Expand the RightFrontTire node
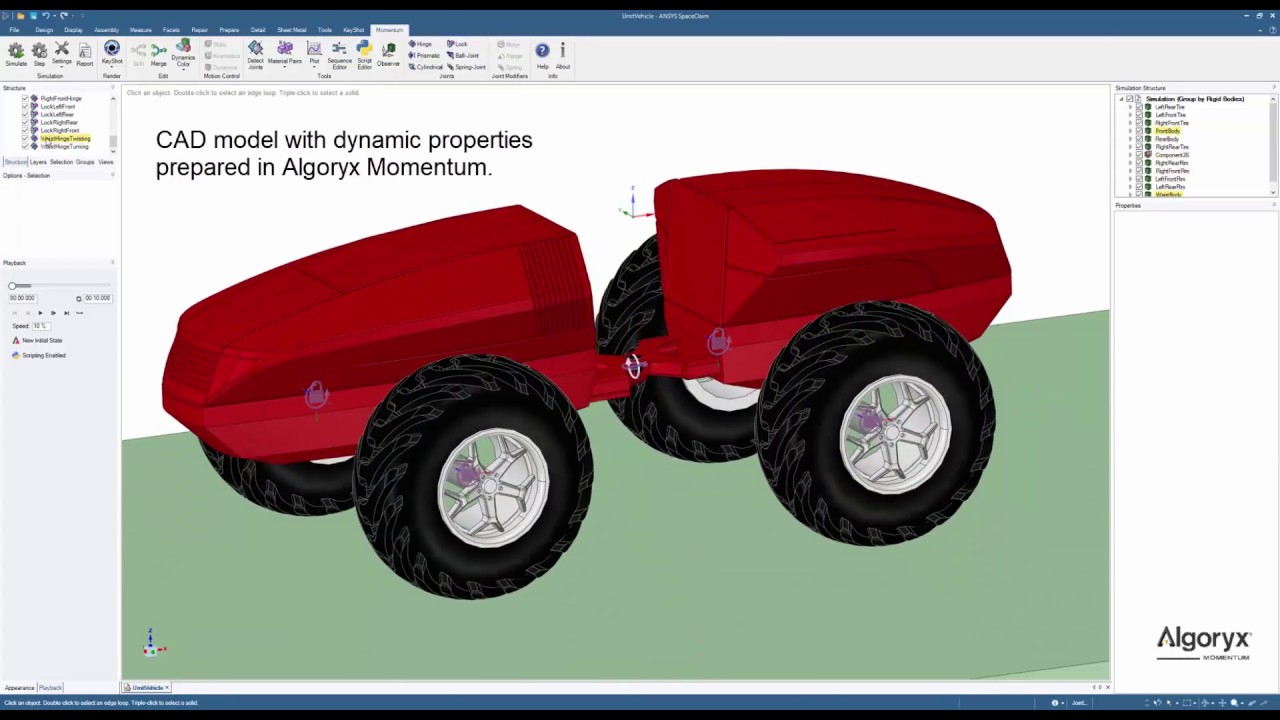 [x=1131, y=123]
